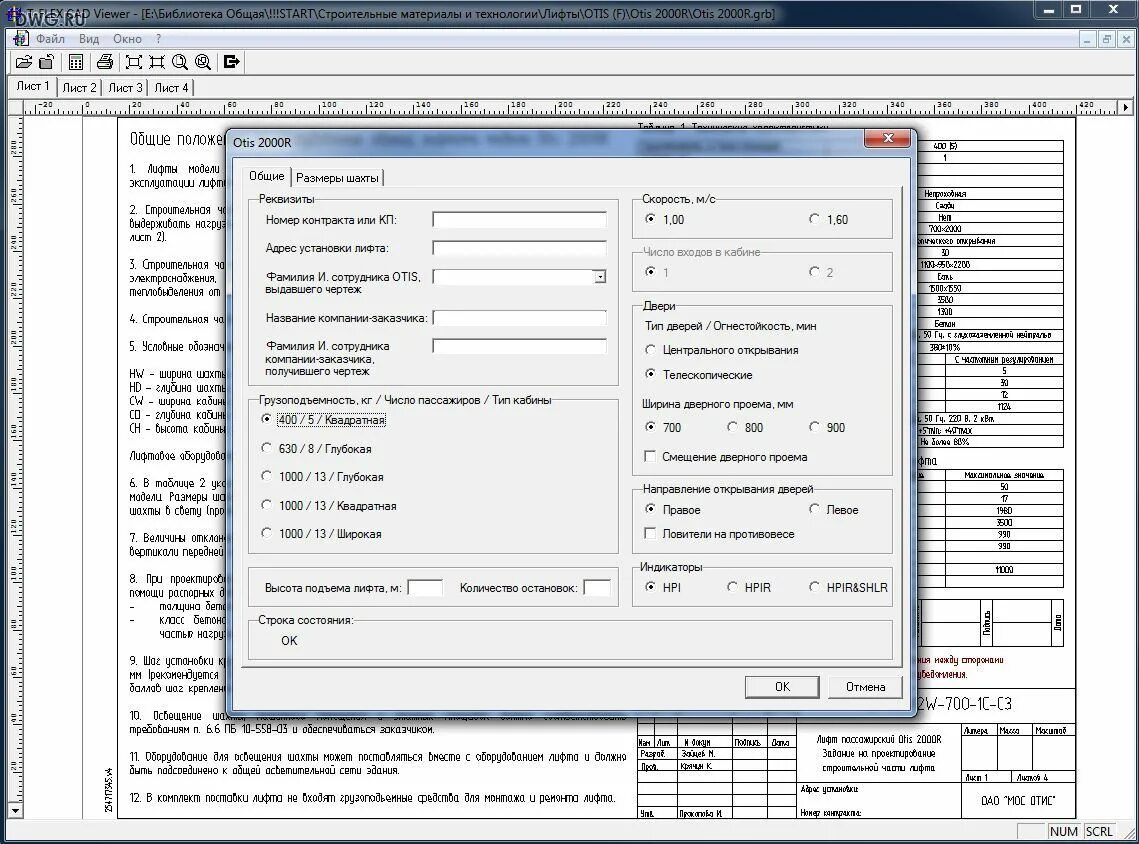Minimize the inner document window

[1087, 39]
